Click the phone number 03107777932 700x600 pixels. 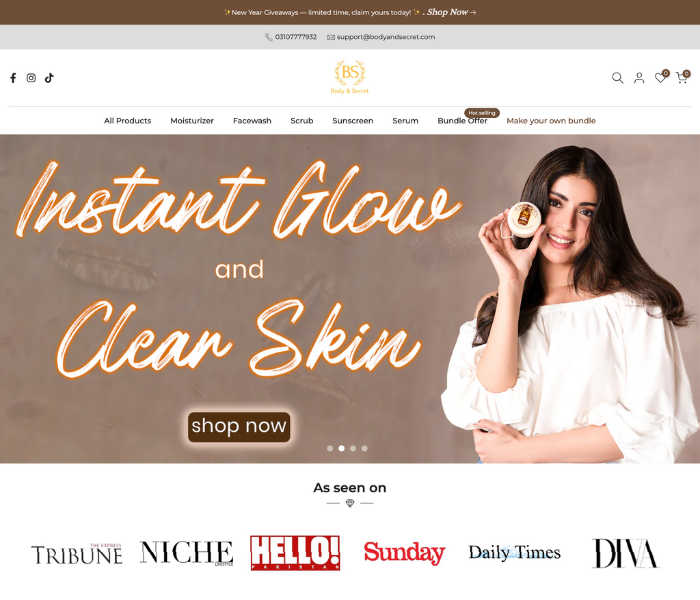(296, 37)
